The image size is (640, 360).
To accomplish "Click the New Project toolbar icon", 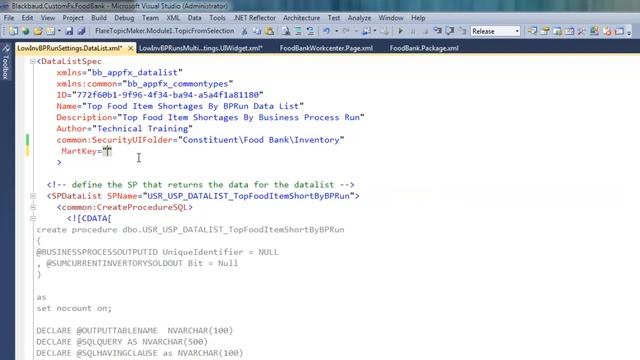I will [x=13, y=31].
